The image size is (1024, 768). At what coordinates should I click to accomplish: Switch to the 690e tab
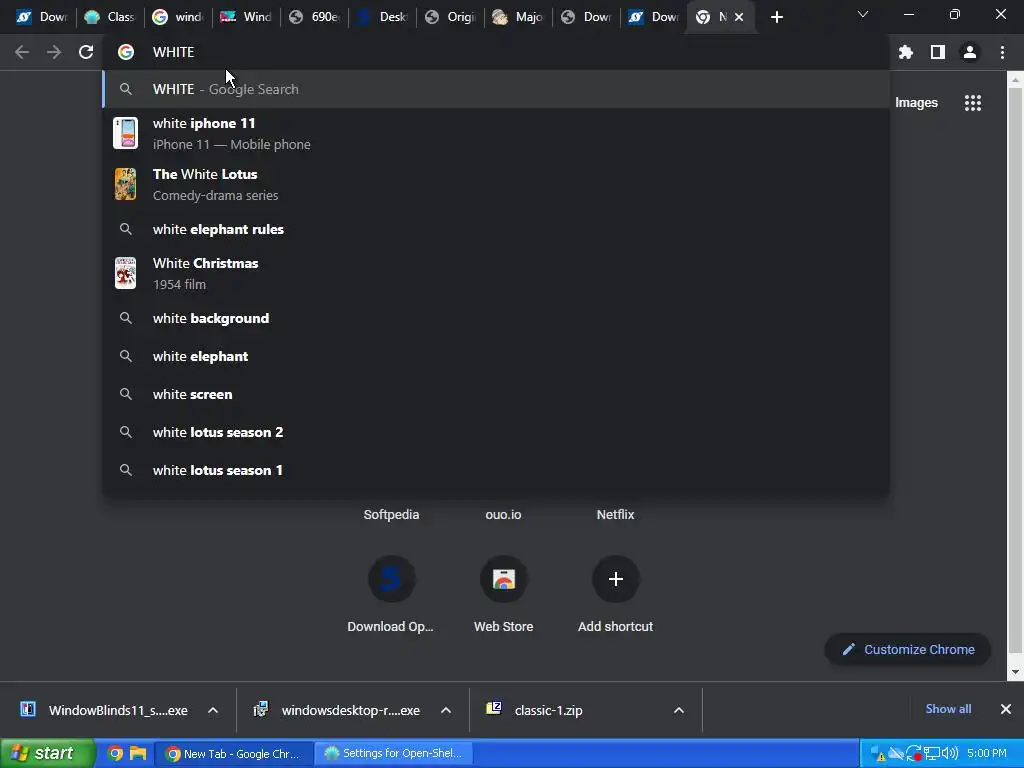pyautogui.click(x=315, y=17)
